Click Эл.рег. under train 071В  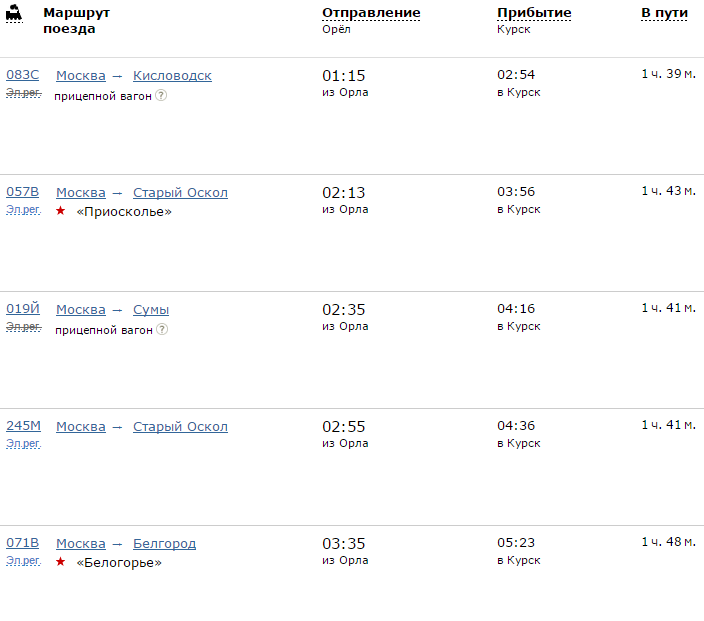tap(23, 560)
